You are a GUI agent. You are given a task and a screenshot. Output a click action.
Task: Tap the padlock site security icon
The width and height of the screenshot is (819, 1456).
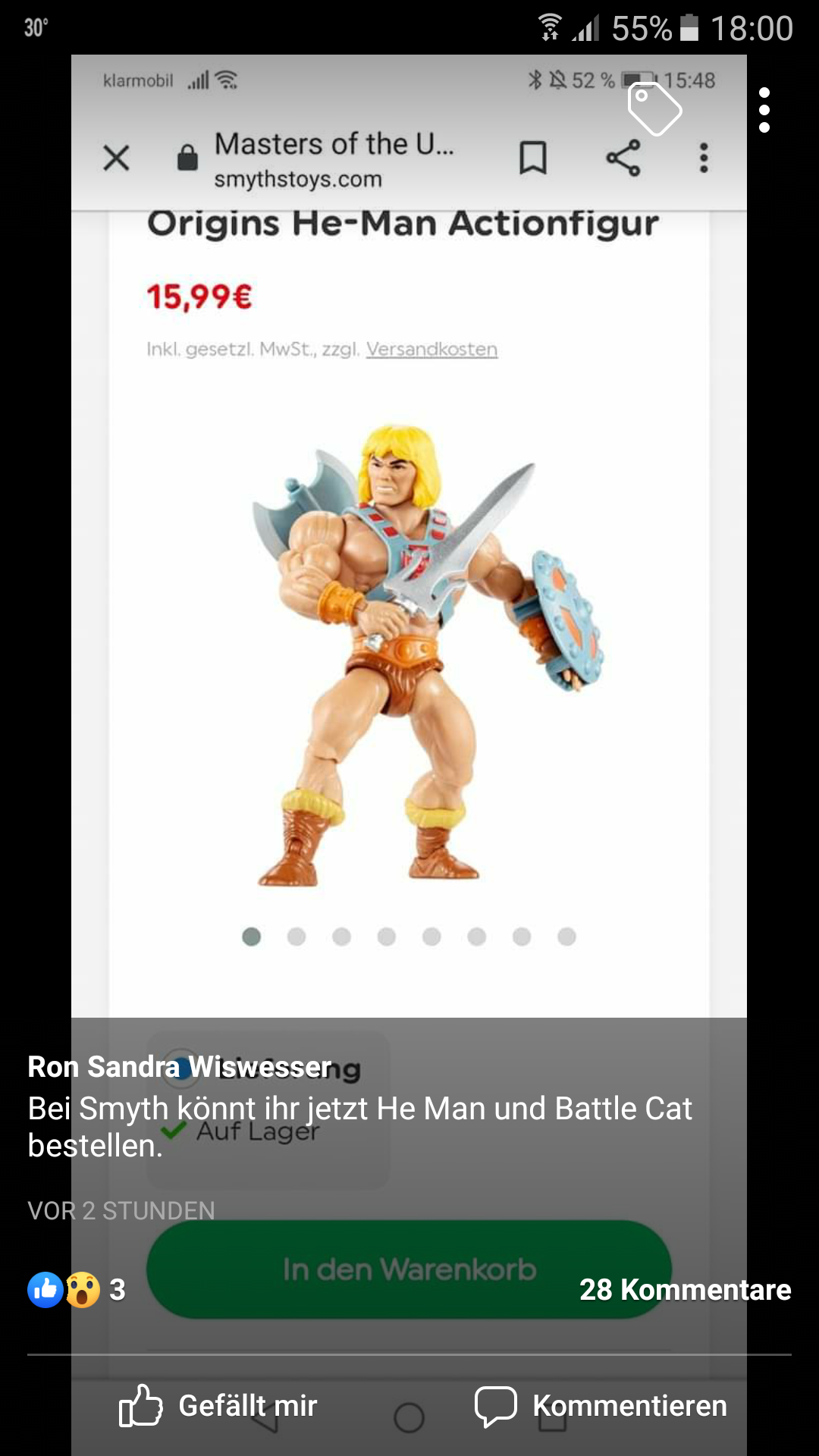(x=187, y=158)
